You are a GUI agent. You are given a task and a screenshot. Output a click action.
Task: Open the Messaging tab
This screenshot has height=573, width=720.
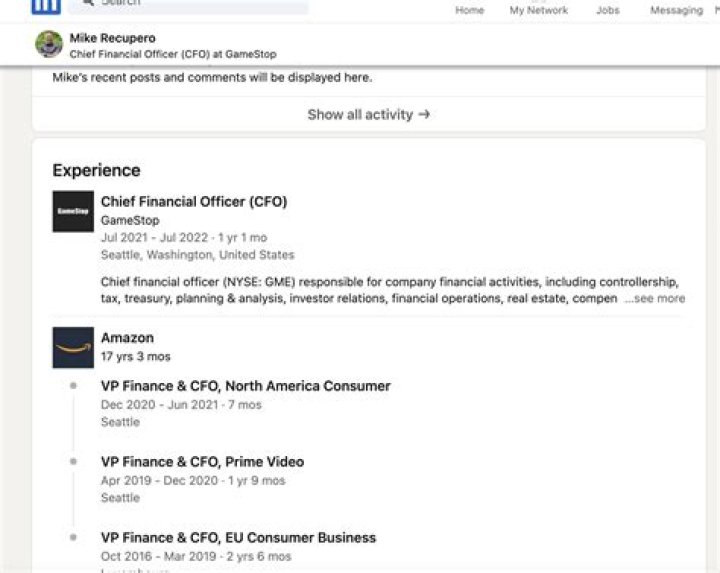[x=676, y=10]
